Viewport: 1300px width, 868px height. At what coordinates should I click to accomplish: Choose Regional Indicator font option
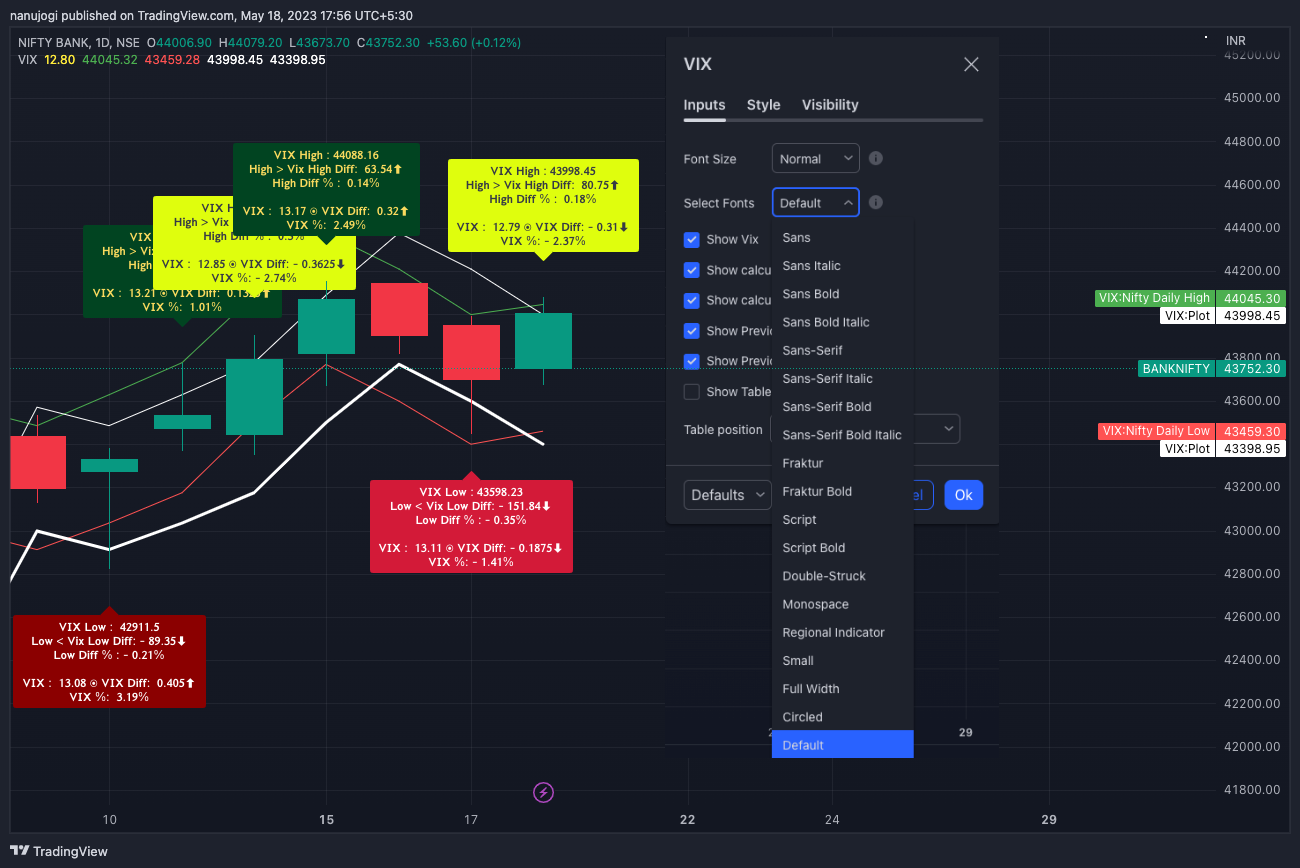coord(842,632)
